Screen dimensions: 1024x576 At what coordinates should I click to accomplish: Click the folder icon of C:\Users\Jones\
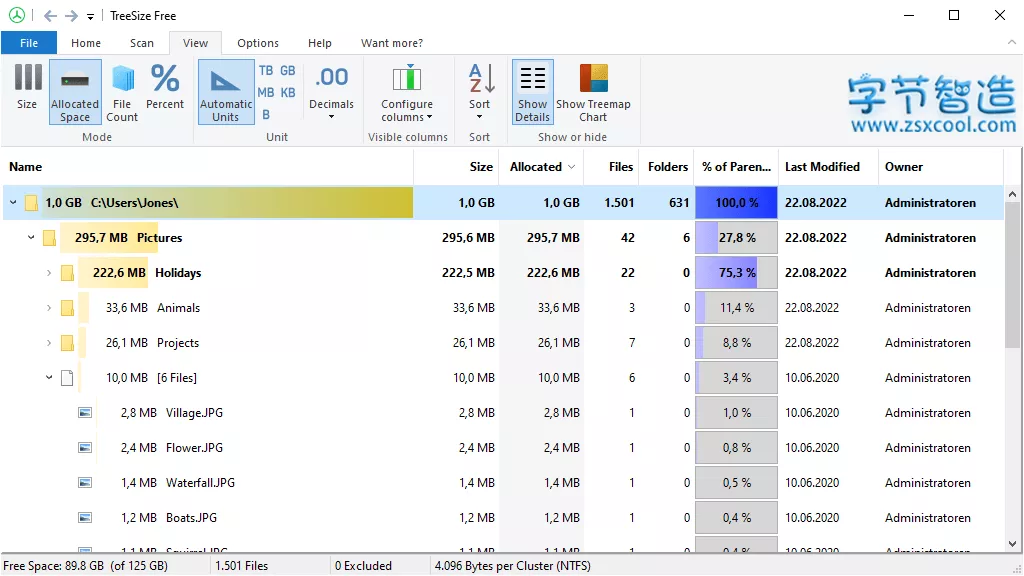(31, 202)
